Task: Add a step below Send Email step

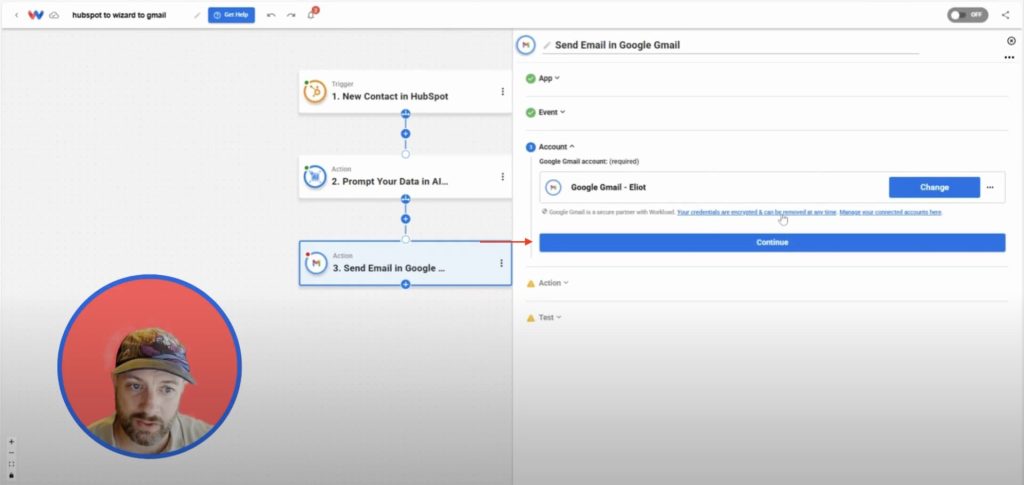Action: pos(406,285)
